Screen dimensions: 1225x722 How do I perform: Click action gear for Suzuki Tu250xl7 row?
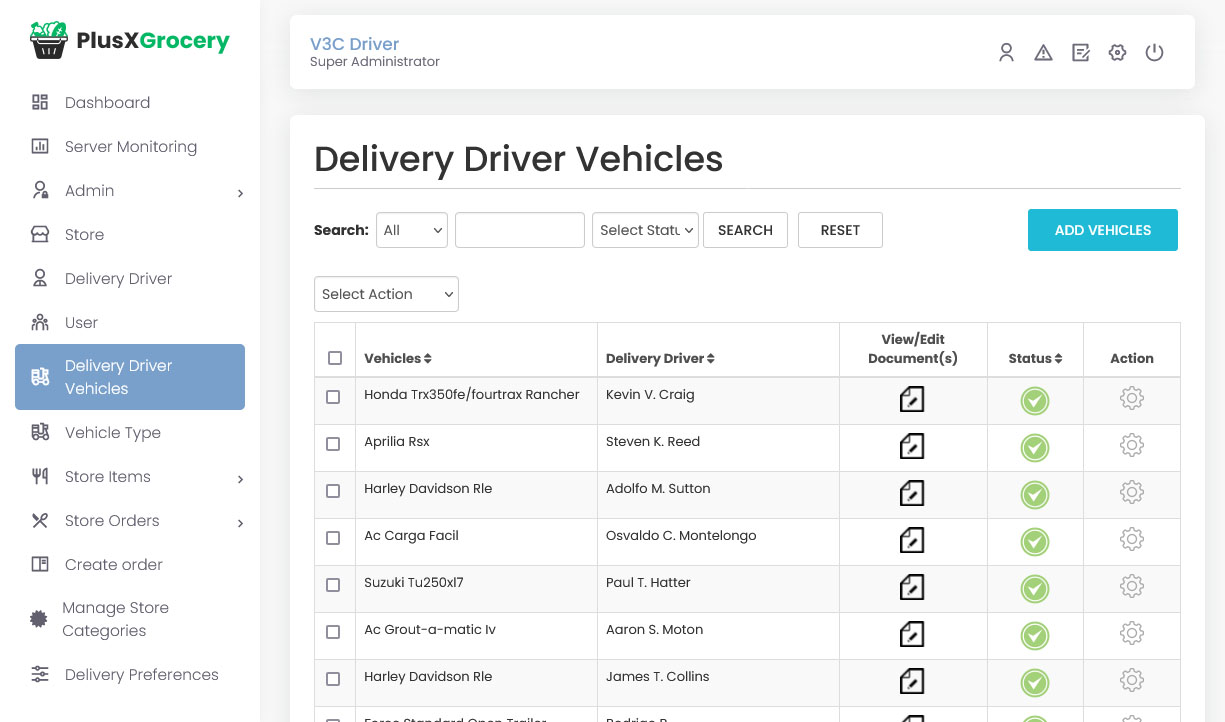pyautogui.click(x=1132, y=586)
